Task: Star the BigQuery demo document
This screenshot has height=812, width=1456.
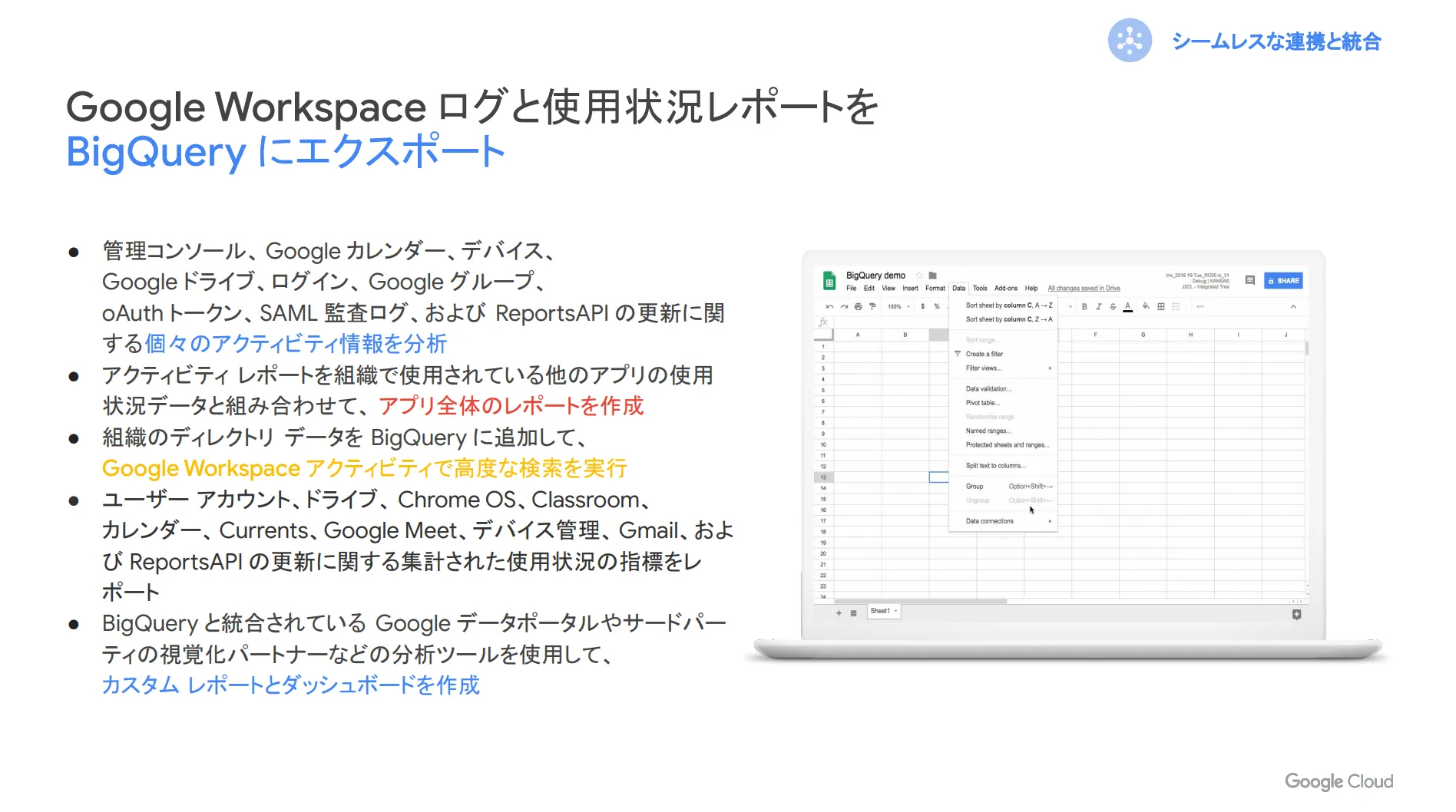Action: pos(919,276)
